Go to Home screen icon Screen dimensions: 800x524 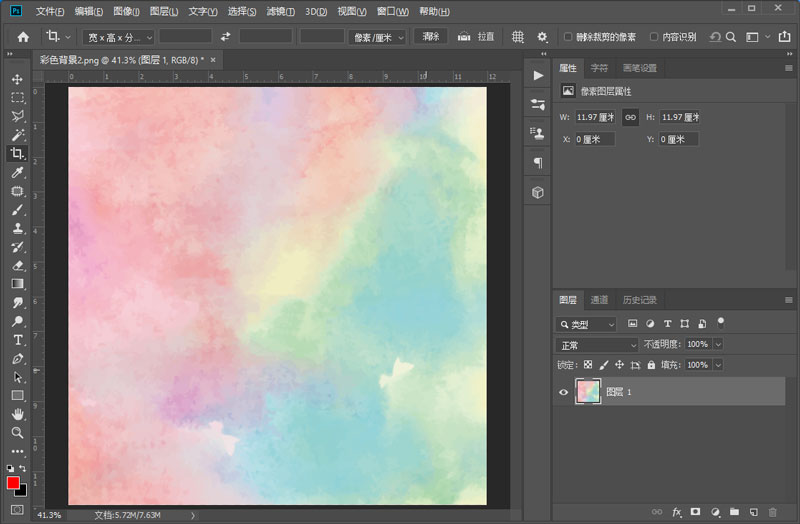point(23,37)
